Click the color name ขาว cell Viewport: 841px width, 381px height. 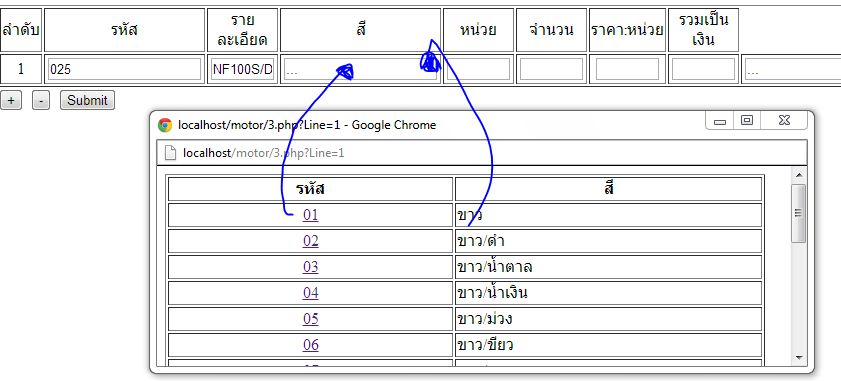coord(608,215)
